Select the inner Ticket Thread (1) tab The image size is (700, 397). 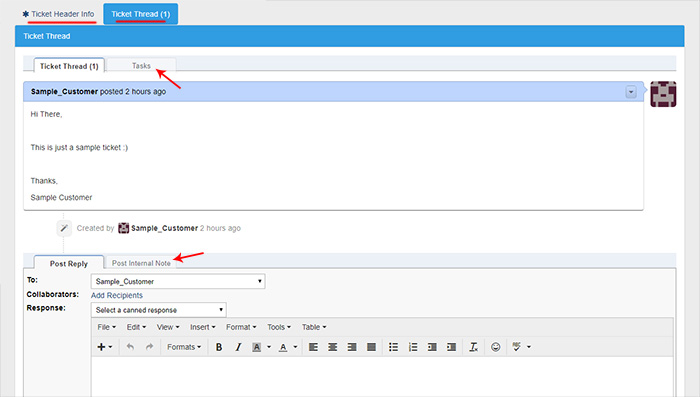[x=69, y=66]
